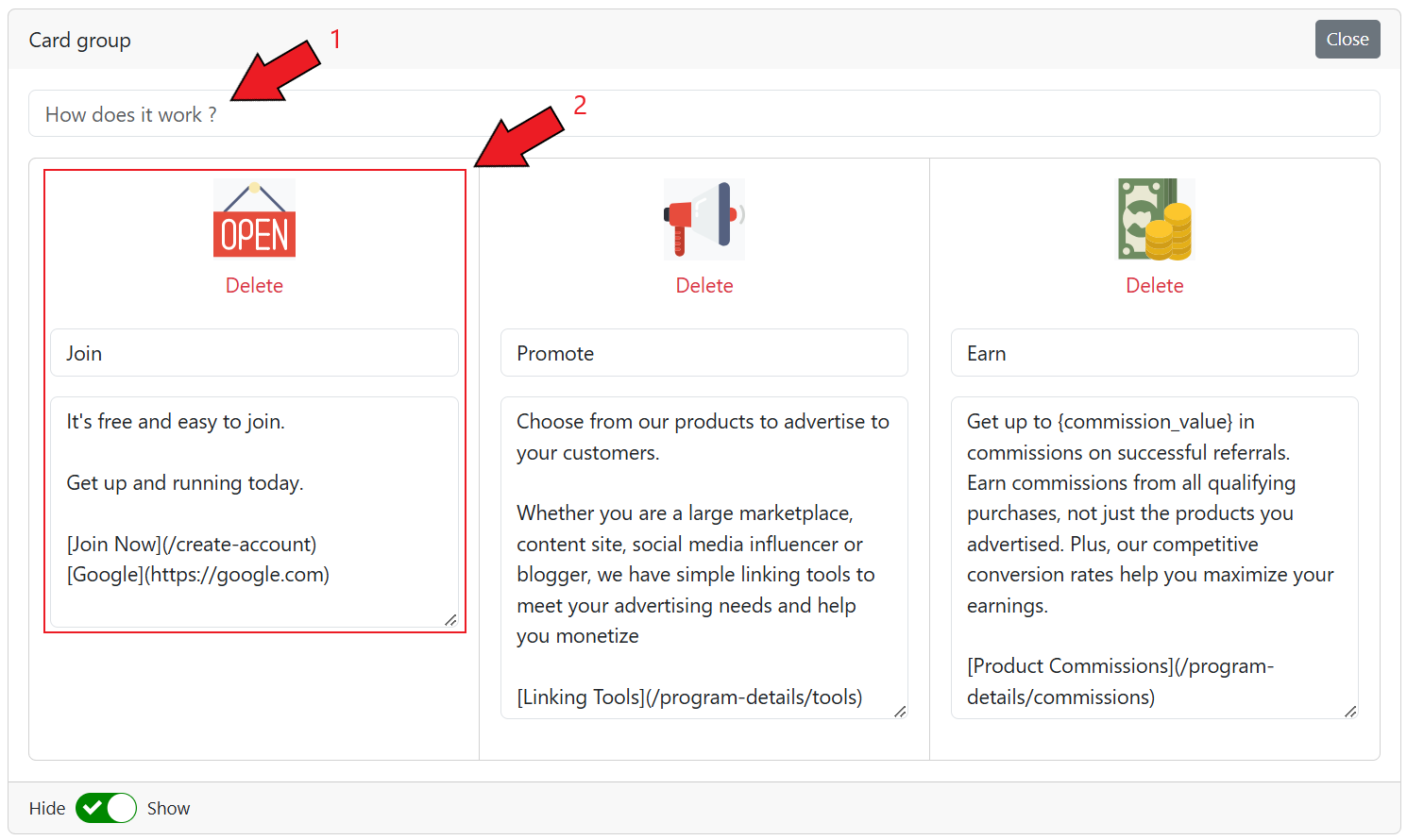The height and width of the screenshot is (840, 1407).
Task: Click the OPEN sign card image
Action: [254, 219]
